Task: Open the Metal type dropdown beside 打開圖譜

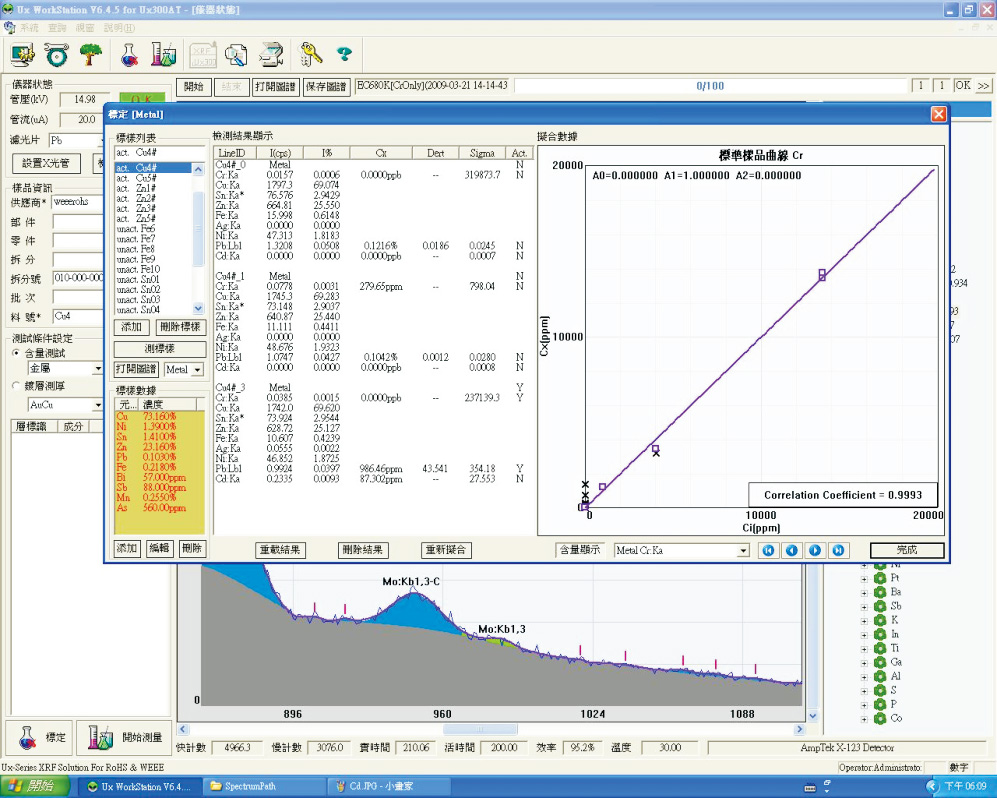Action: pyautogui.click(x=196, y=370)
